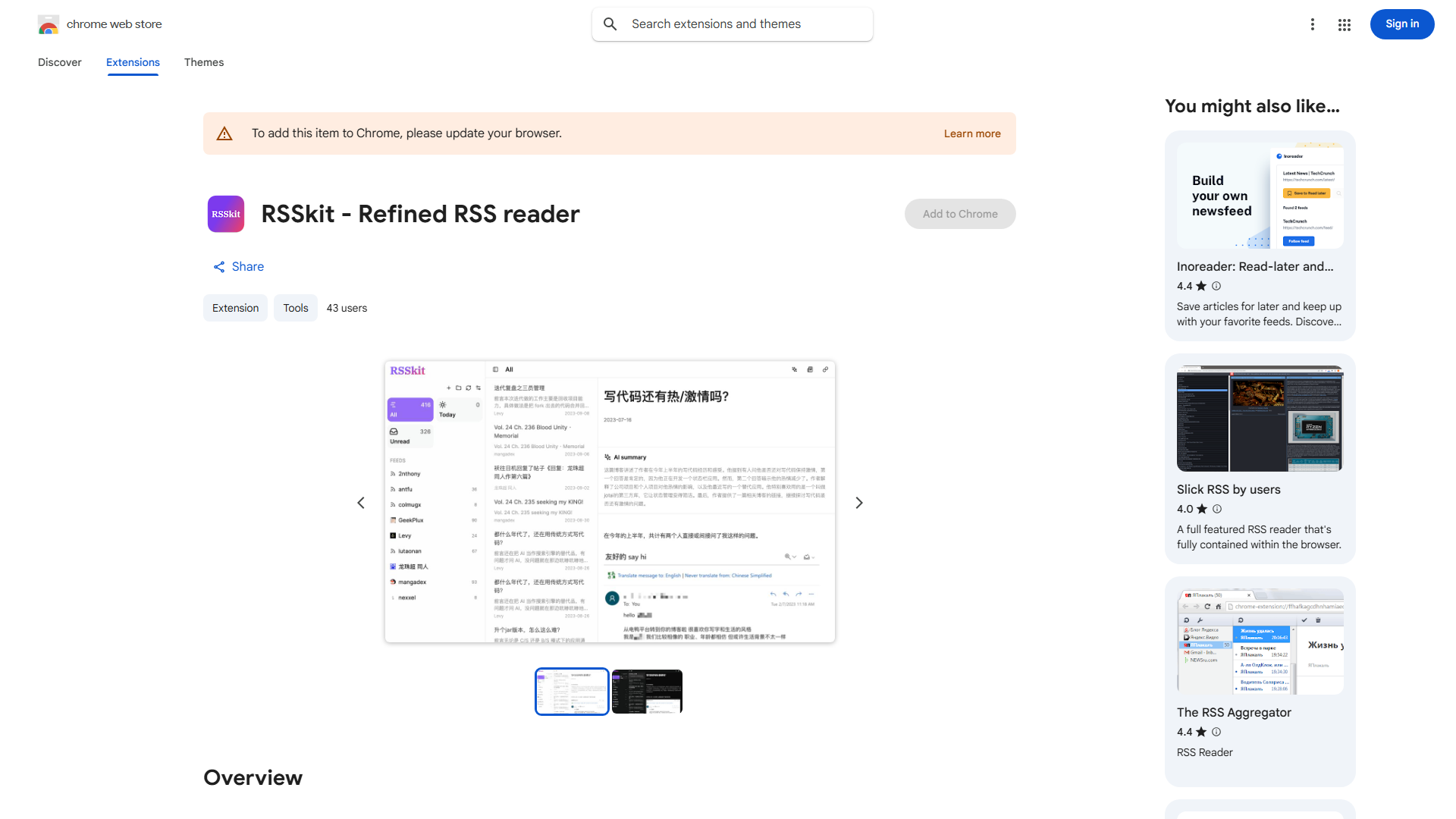Click the info icon beside Slick RSS rating
1456x819 pixels.
pyautogui.click(x=1217, y=509)
